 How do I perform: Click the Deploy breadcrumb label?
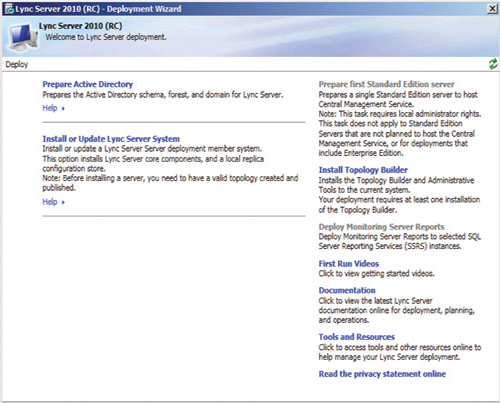pyautogui.click(x=17, y=64)
